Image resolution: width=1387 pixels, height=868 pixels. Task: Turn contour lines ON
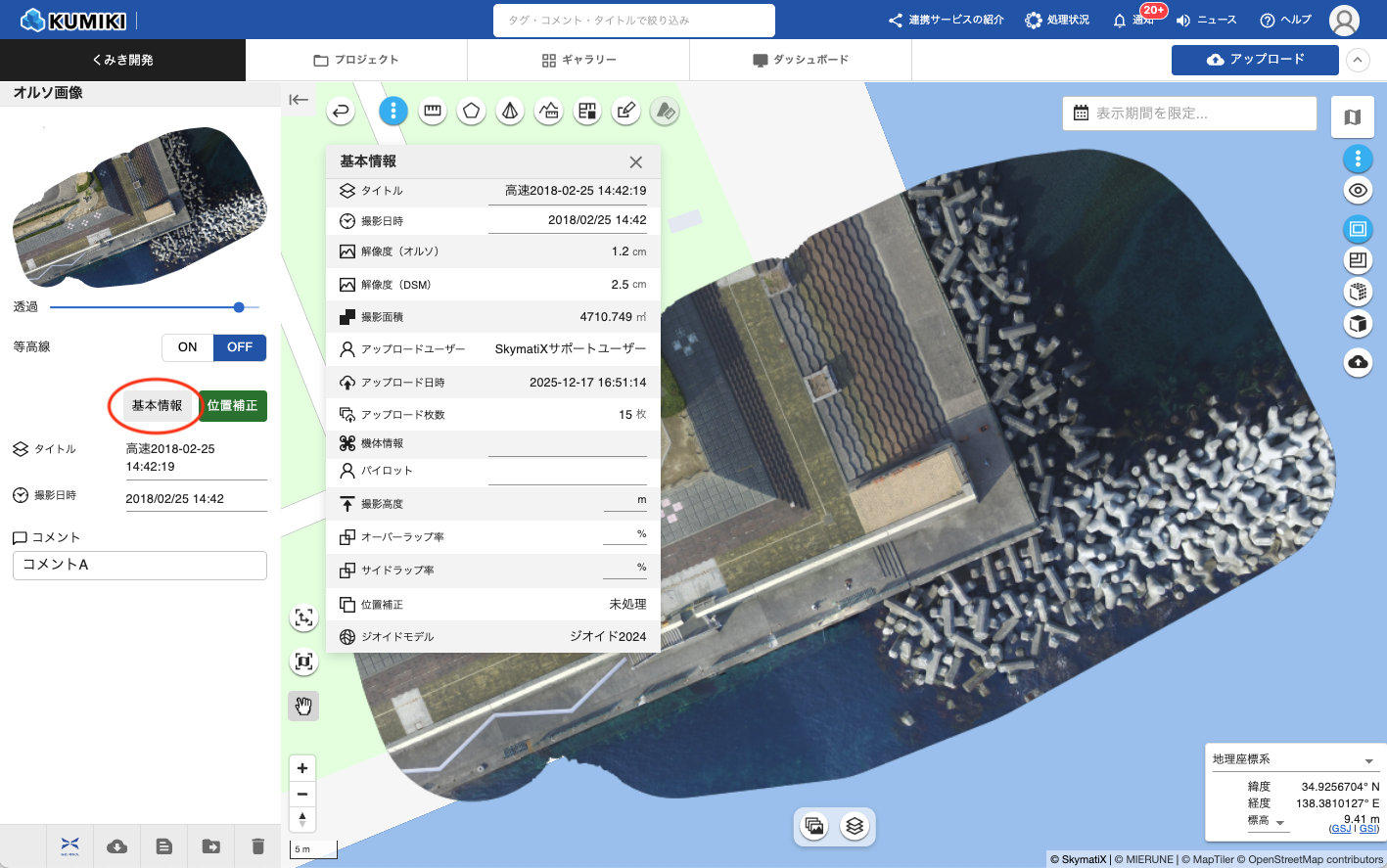pyautogui.click(x=188, y=347)
